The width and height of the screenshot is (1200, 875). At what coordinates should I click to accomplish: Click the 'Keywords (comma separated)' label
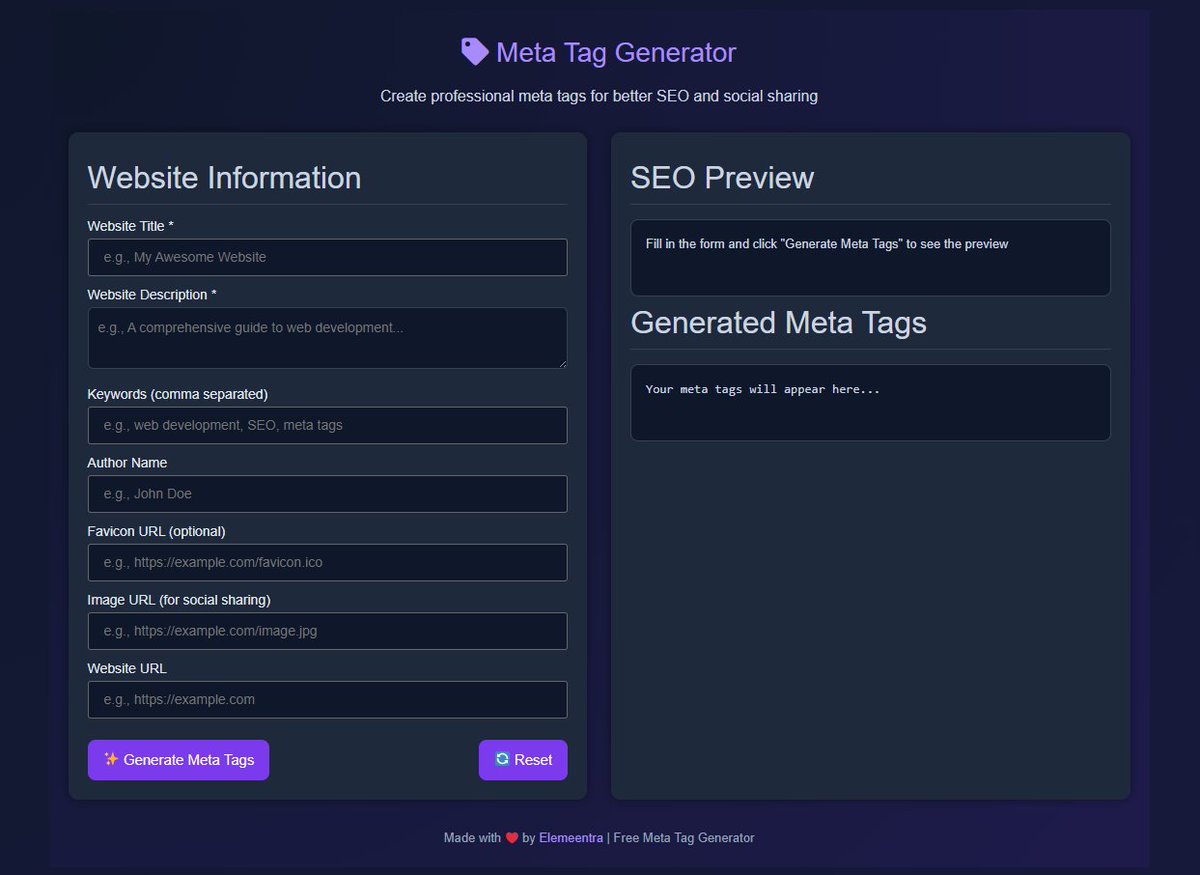[x=178, y=394]
